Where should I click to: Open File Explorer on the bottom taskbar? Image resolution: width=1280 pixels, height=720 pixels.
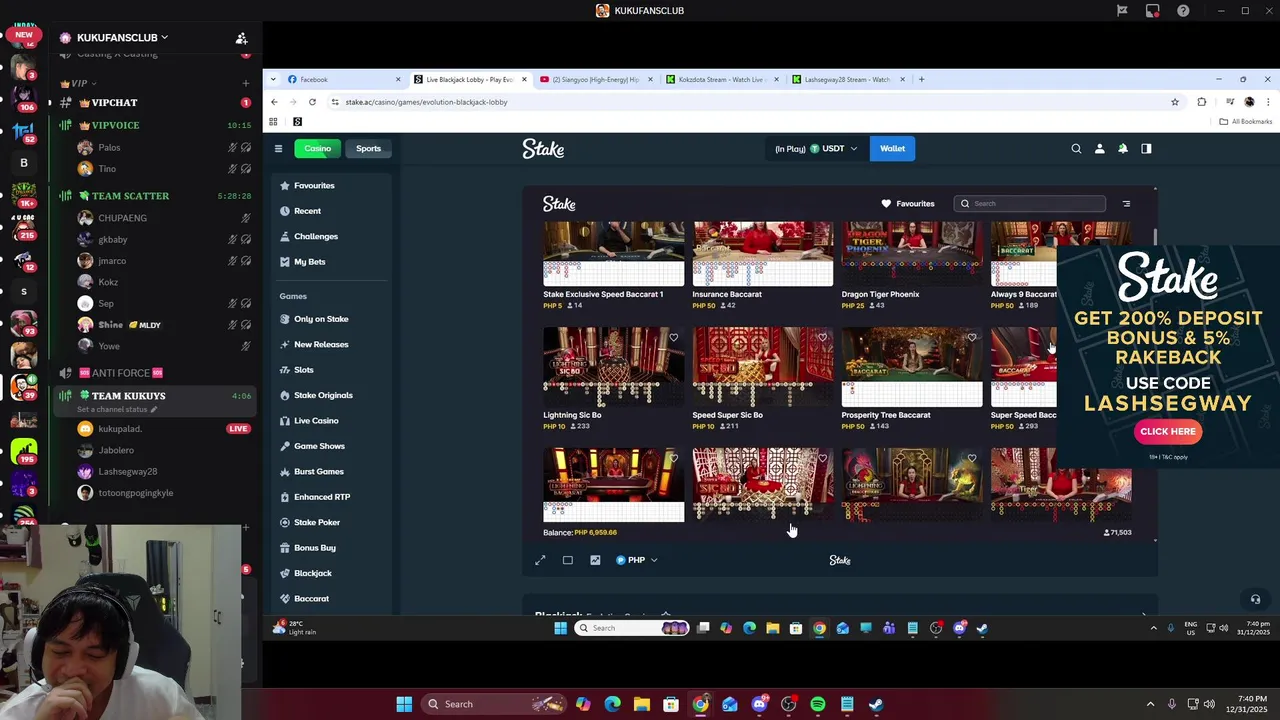tap(641, 704)
